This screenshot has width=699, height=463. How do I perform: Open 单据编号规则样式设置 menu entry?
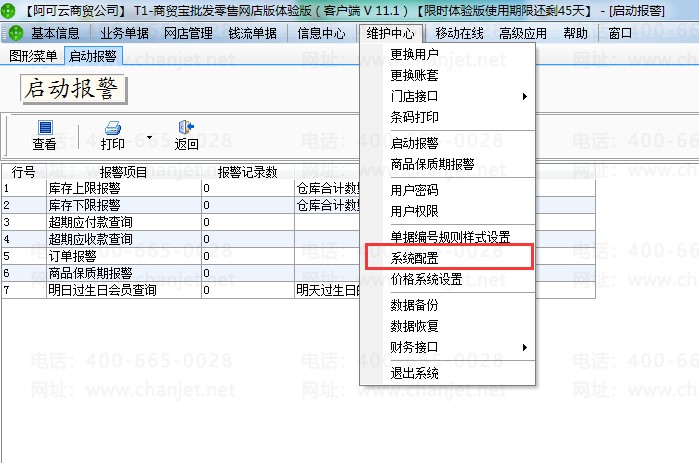point(448,237)
